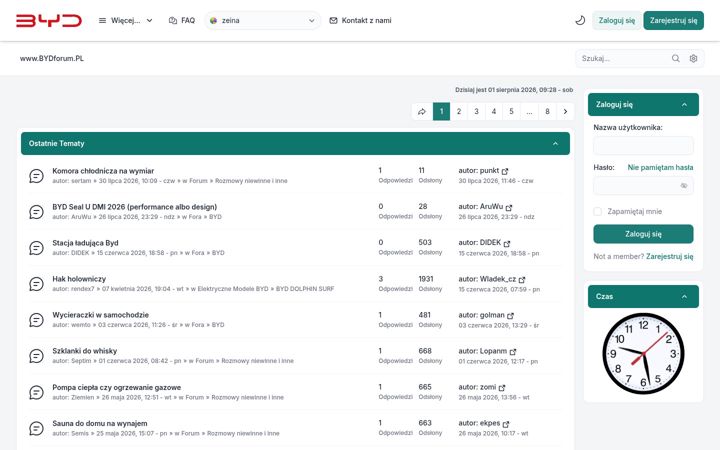720x450 pixels.
Task: Open topic Hak holowniczy
Action: pos(79,279)
